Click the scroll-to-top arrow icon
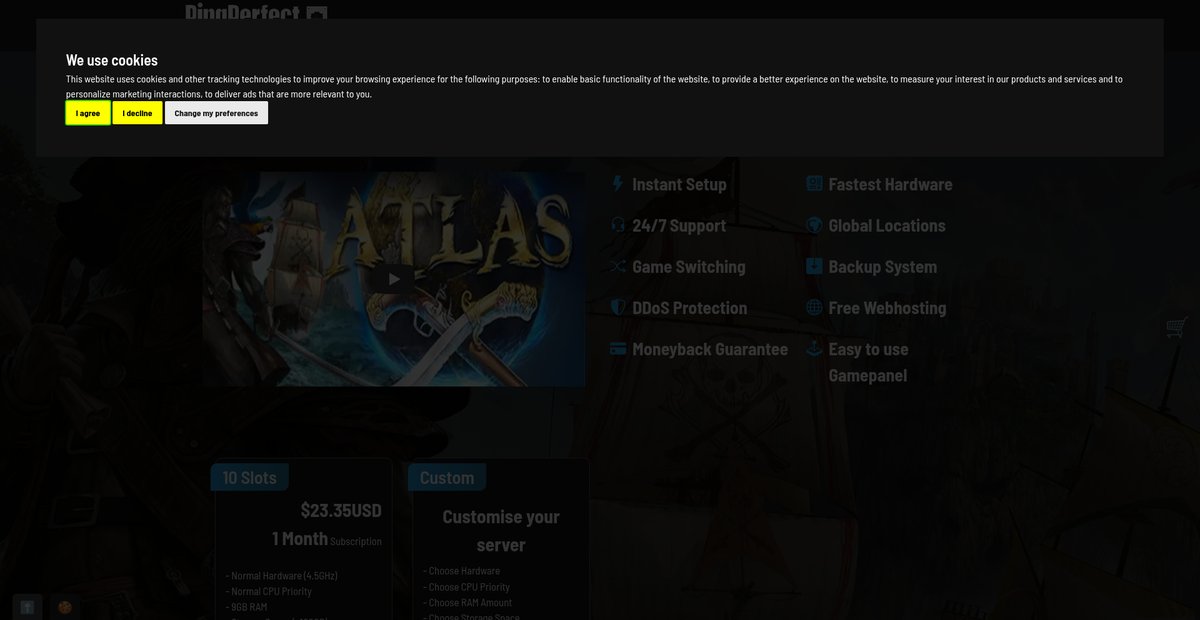Viewport: 1200px width, 620px height. pyautogui.click(x=28, y=606)
